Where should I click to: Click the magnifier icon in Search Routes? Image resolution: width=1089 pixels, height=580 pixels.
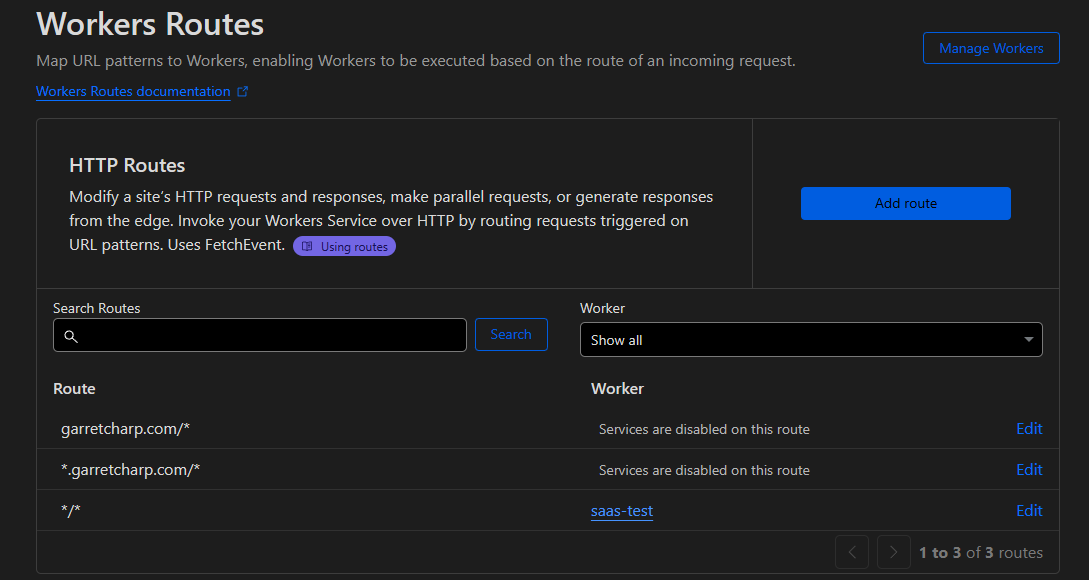(x=71, y=336)
